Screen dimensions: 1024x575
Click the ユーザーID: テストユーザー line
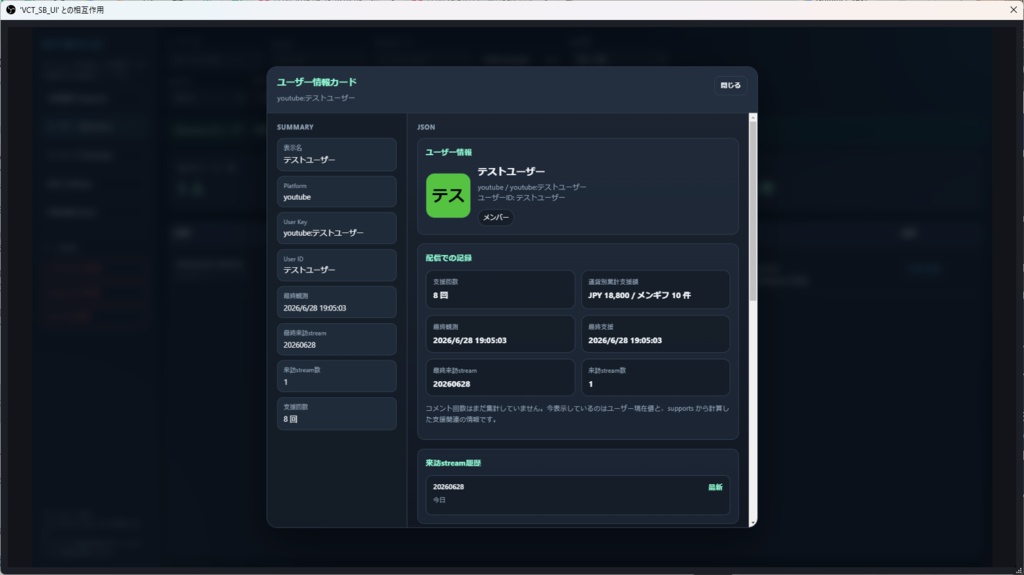(521, 198)
